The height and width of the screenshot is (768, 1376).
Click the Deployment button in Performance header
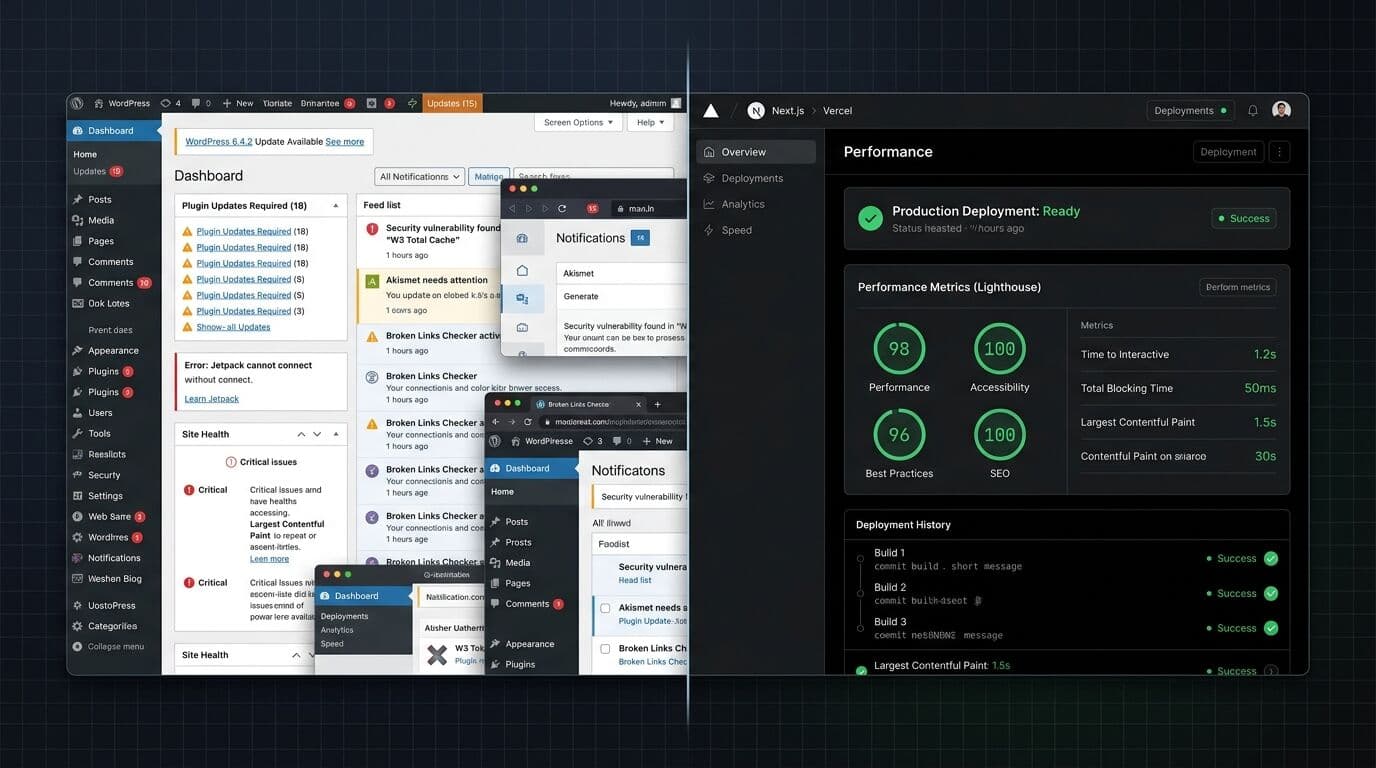1228,152
